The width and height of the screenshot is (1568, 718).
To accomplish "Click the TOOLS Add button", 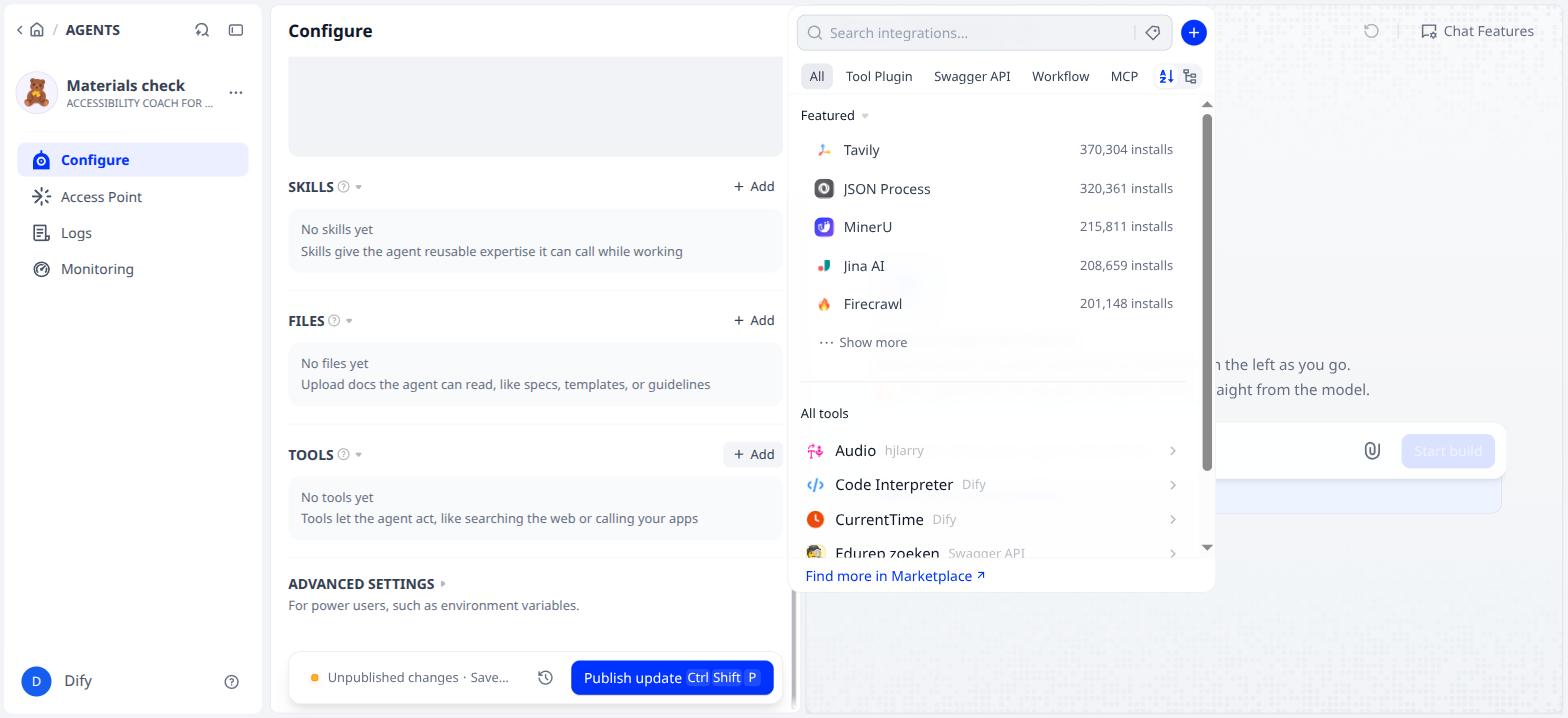I will 753,454.
